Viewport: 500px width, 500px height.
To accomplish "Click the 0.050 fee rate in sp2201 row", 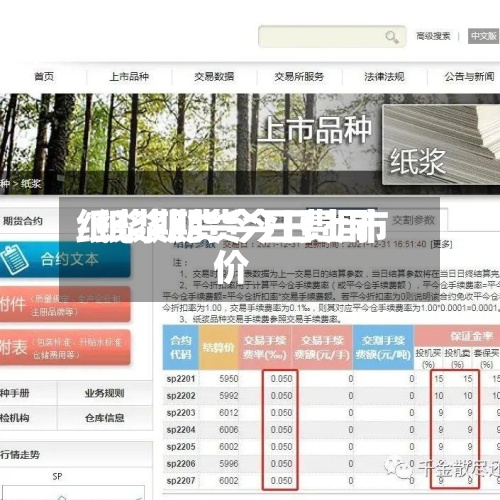I will pos(281,379).
